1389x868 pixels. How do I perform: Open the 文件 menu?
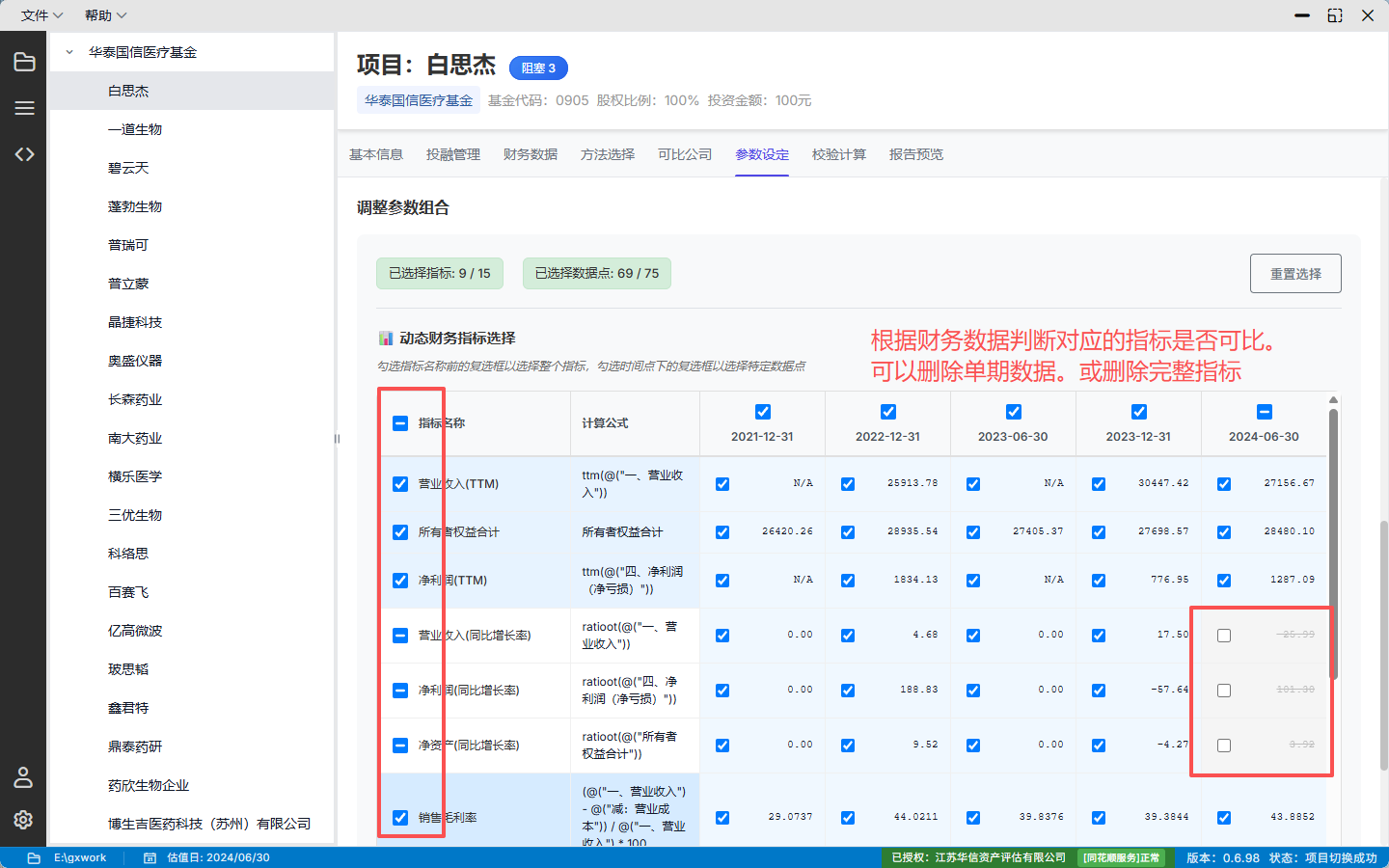tap(41, 15)
